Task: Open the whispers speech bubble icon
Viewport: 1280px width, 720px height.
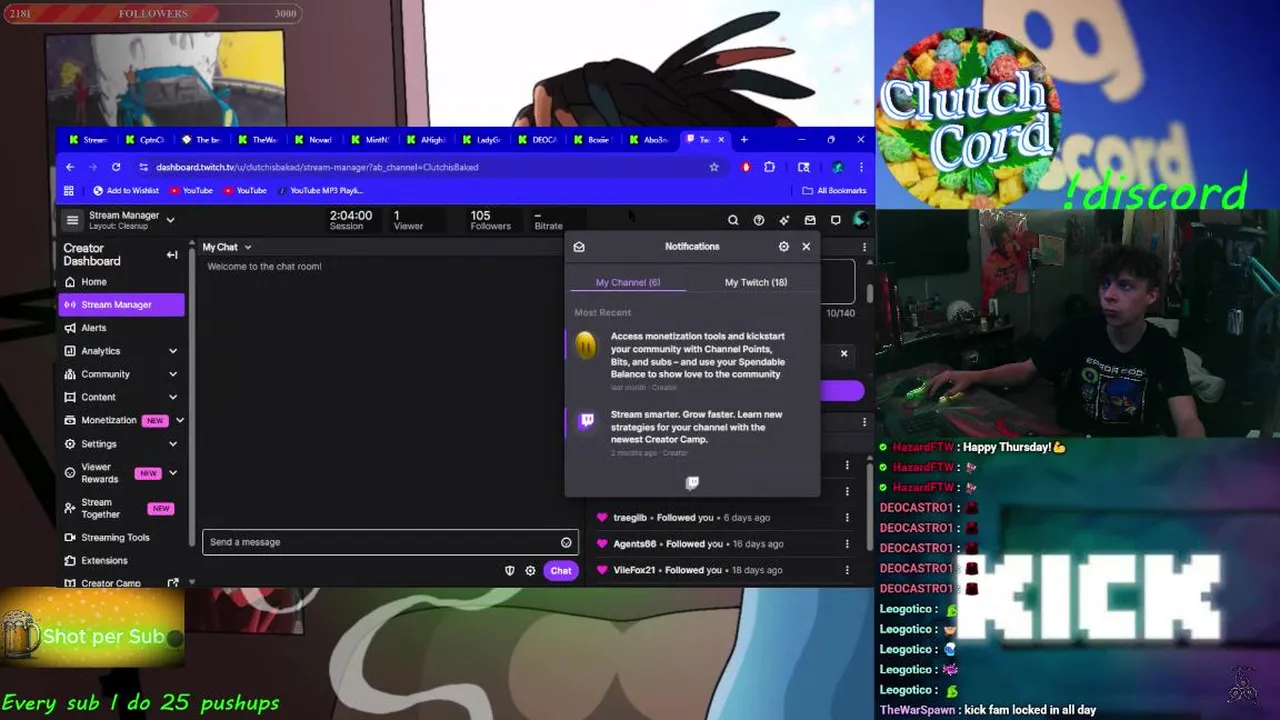Action: 836,220
